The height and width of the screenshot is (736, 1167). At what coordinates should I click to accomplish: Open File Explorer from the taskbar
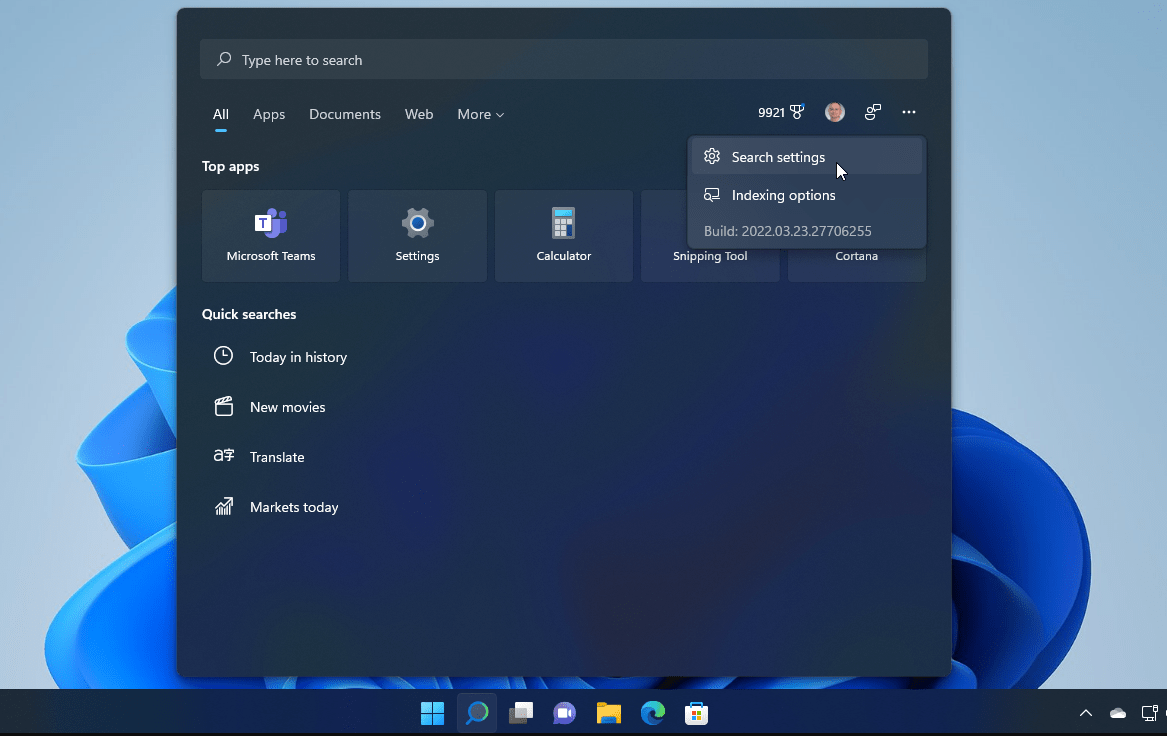click(x=609, y=713)
